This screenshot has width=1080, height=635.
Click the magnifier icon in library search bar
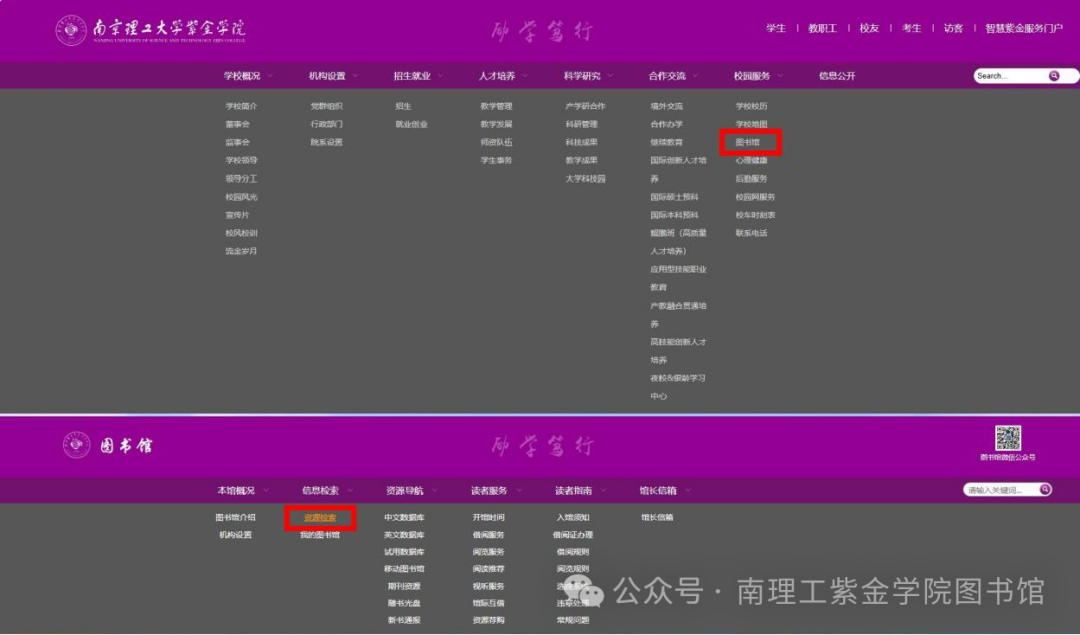click(1045, 488)
